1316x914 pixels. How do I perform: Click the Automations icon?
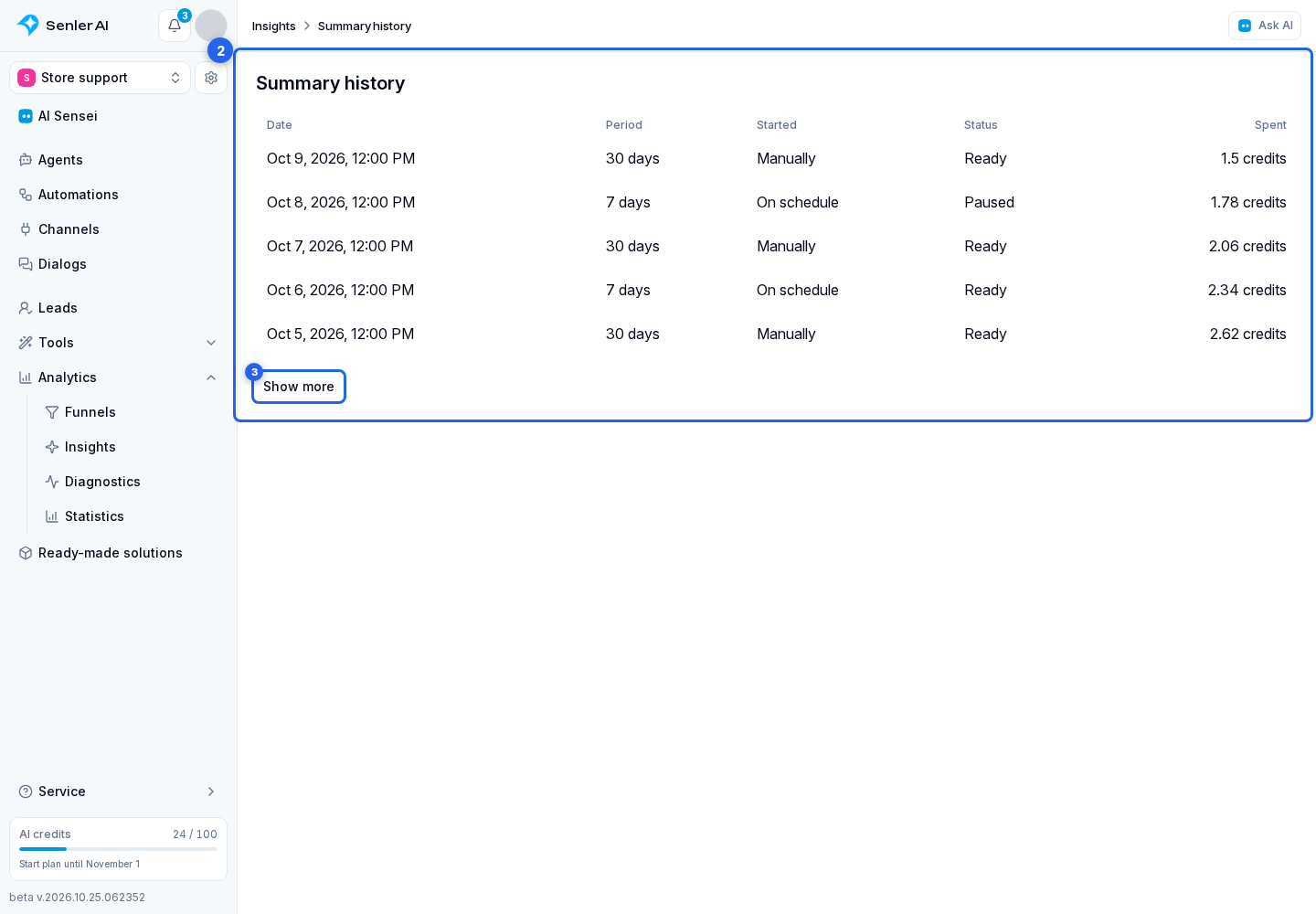pos(26,195)
